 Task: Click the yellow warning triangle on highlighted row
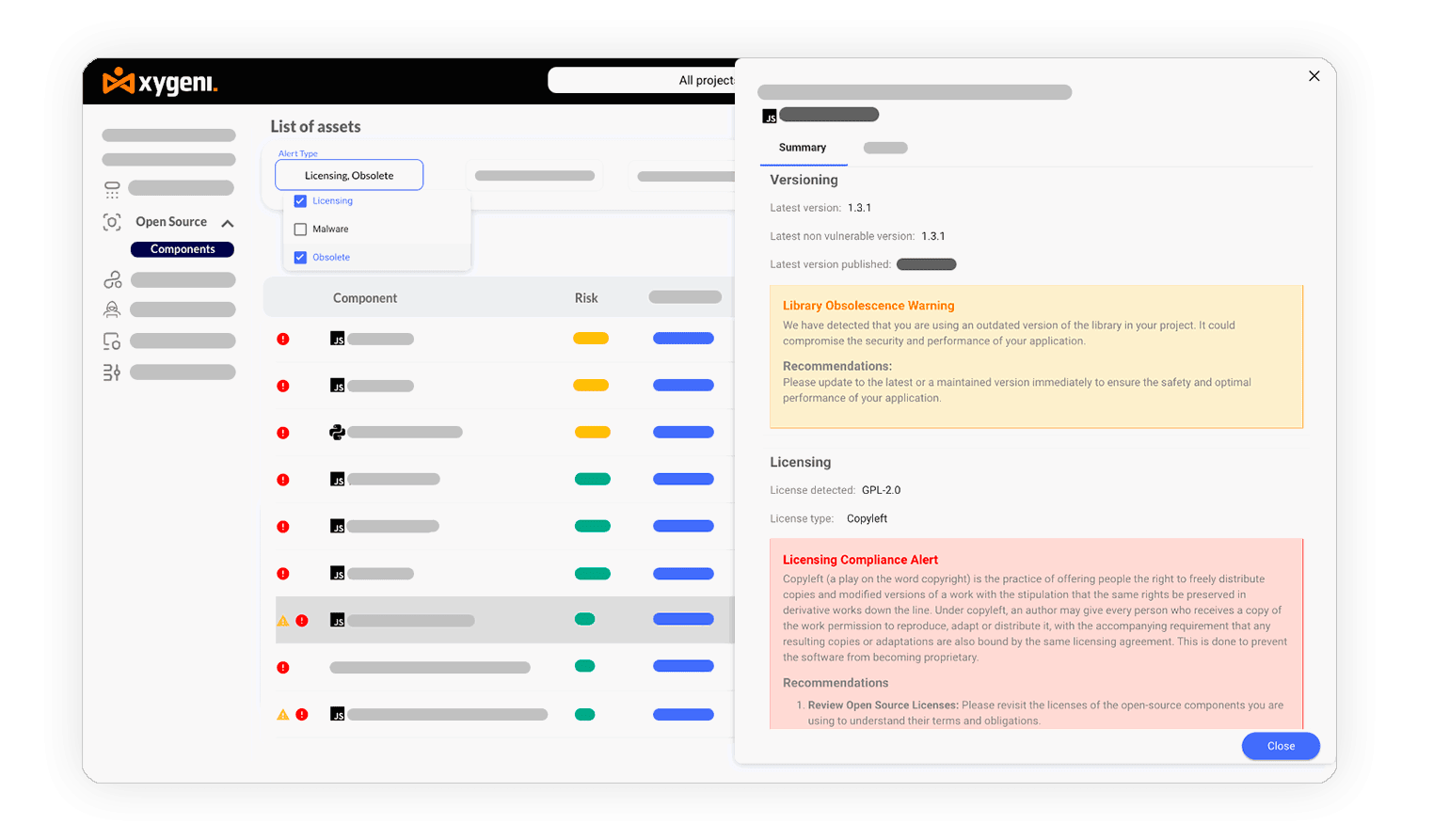tap(282, 621)
